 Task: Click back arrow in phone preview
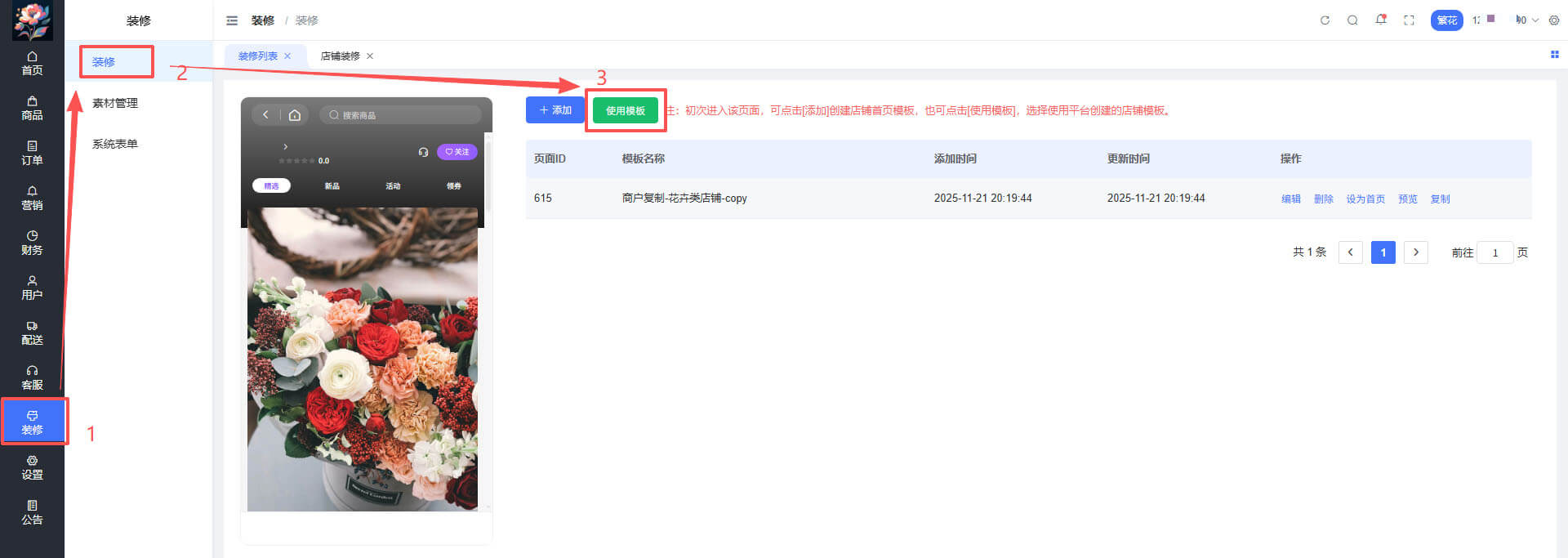pos(265,115)
